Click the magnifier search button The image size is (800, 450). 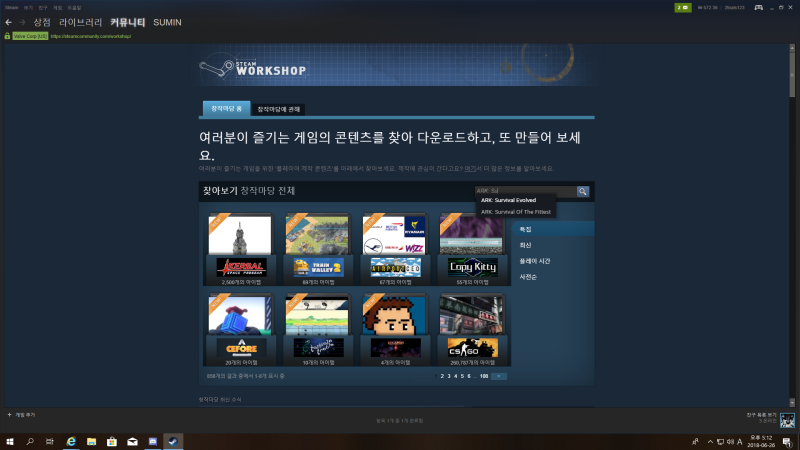tap(583, 191)
